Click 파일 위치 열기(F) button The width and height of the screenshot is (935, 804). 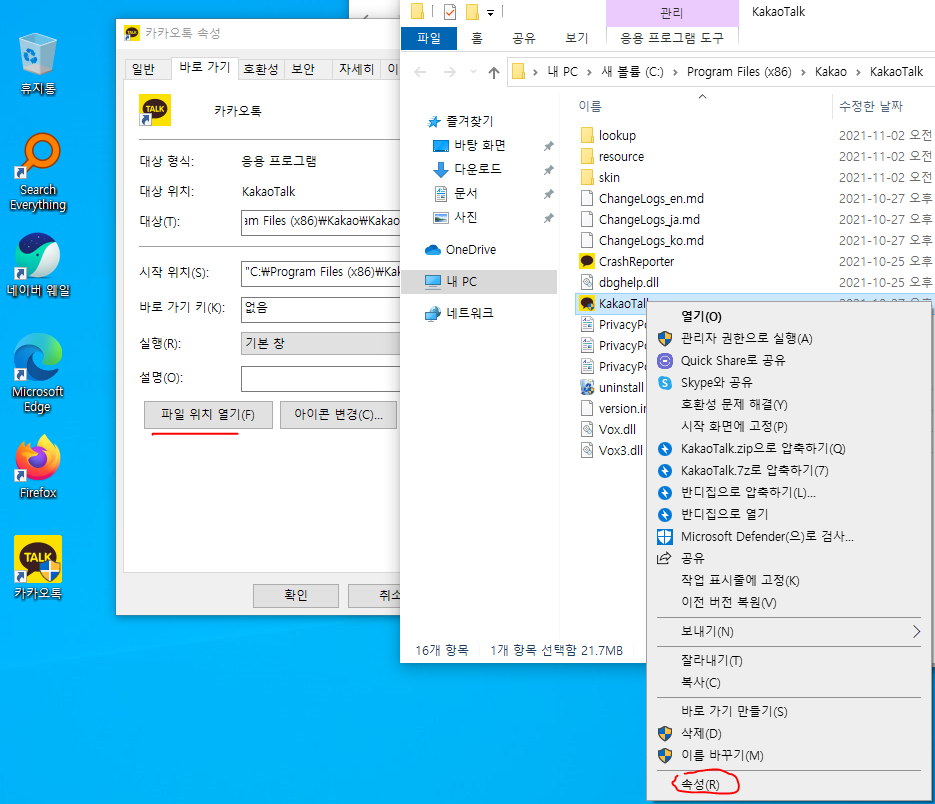coord(208,415)
